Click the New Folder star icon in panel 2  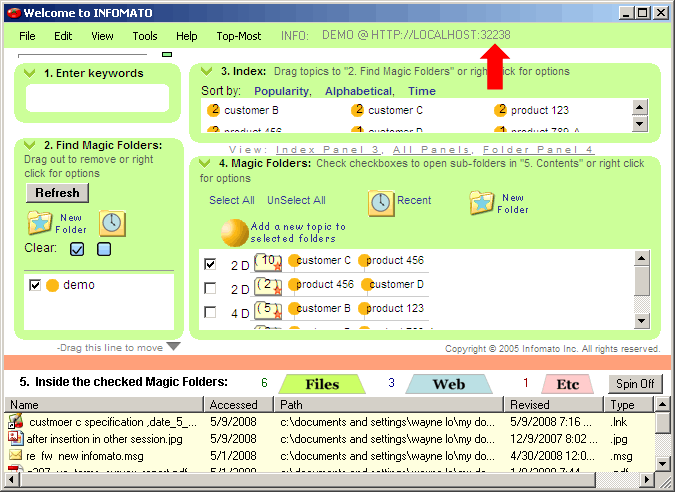[40, 223]
